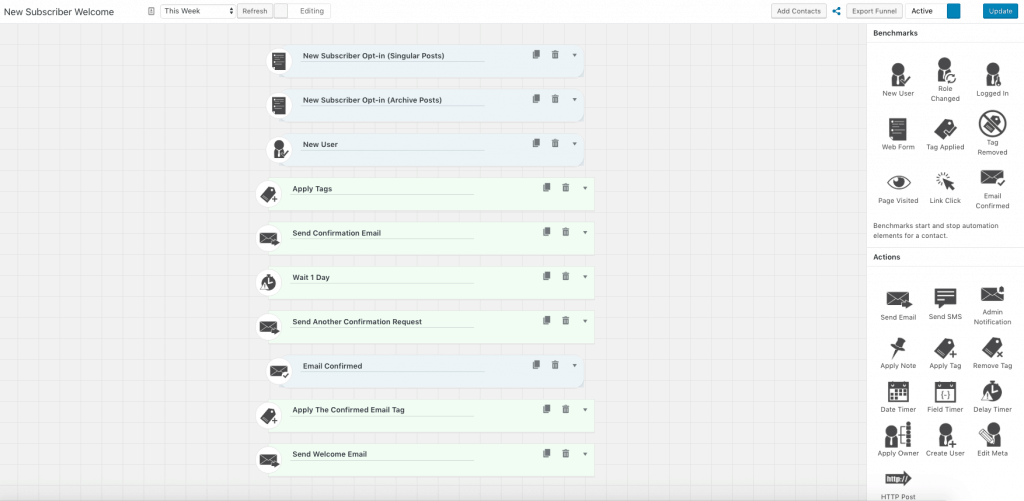Click the Export Funnel button
The height and width of the screenshot is (501, 1024).
pos(874,11)
